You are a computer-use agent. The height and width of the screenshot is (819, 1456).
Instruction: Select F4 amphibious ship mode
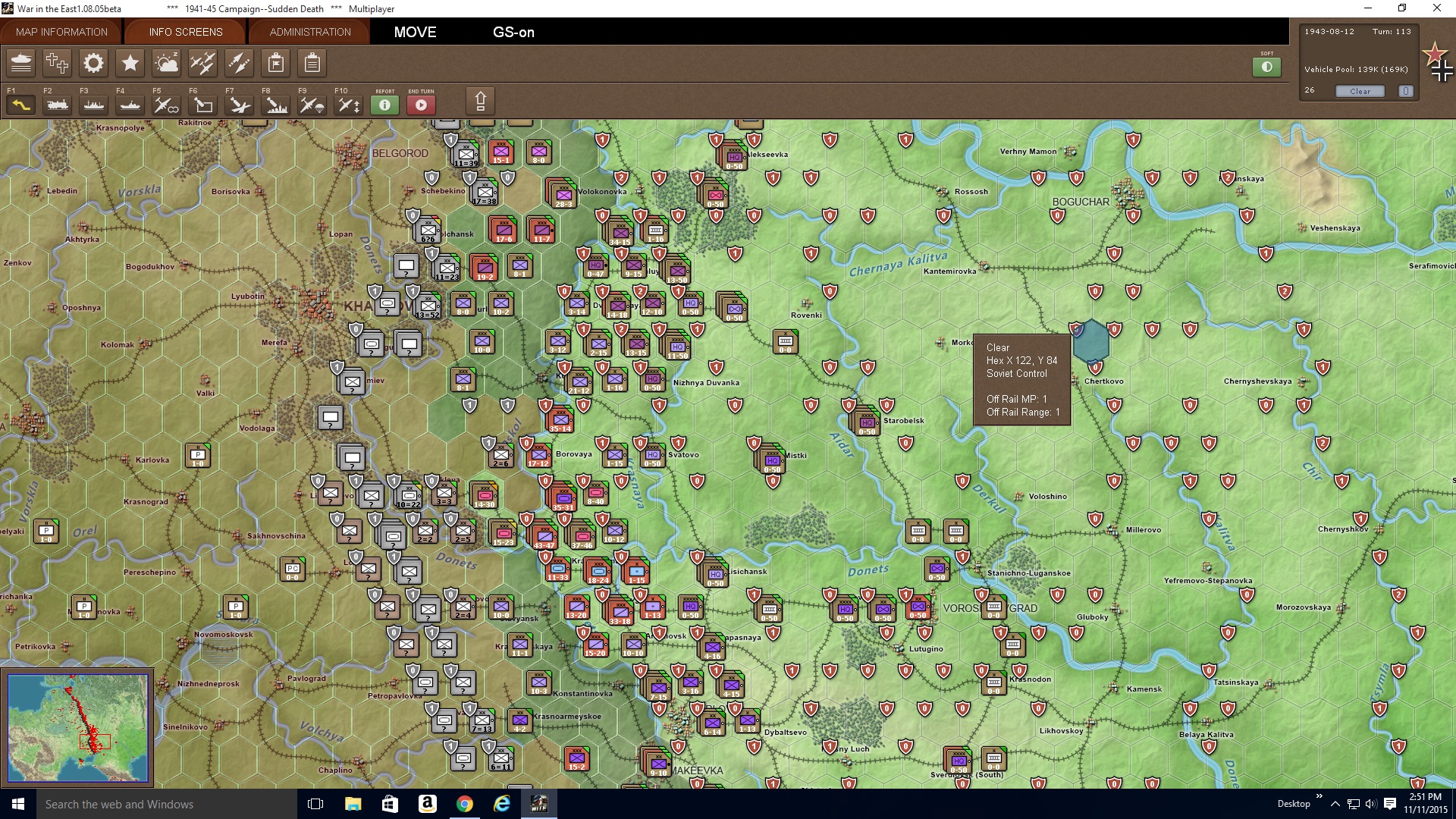click(130, 105)
